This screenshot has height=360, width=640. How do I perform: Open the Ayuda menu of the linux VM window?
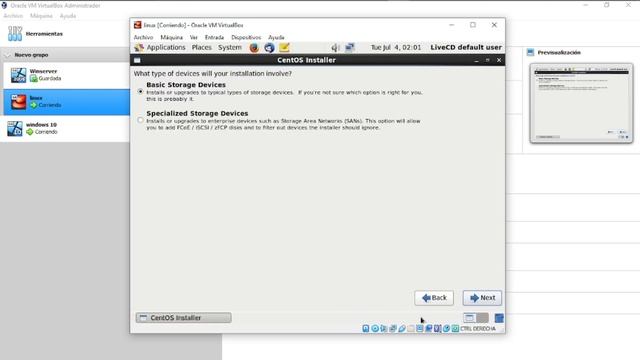tap(276, 37)
